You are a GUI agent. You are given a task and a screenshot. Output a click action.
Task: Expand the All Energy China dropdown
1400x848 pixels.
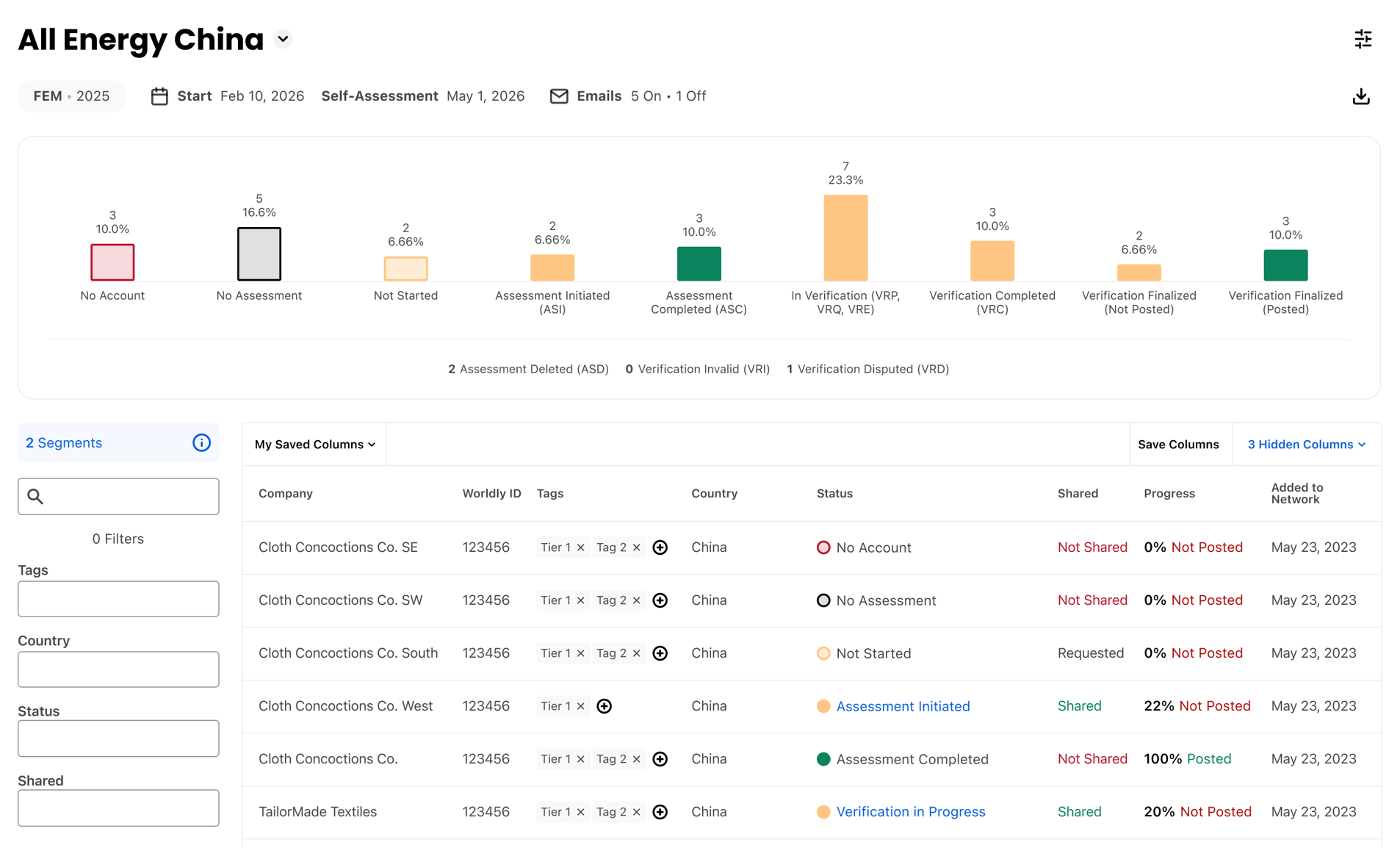tap(283, 39)
